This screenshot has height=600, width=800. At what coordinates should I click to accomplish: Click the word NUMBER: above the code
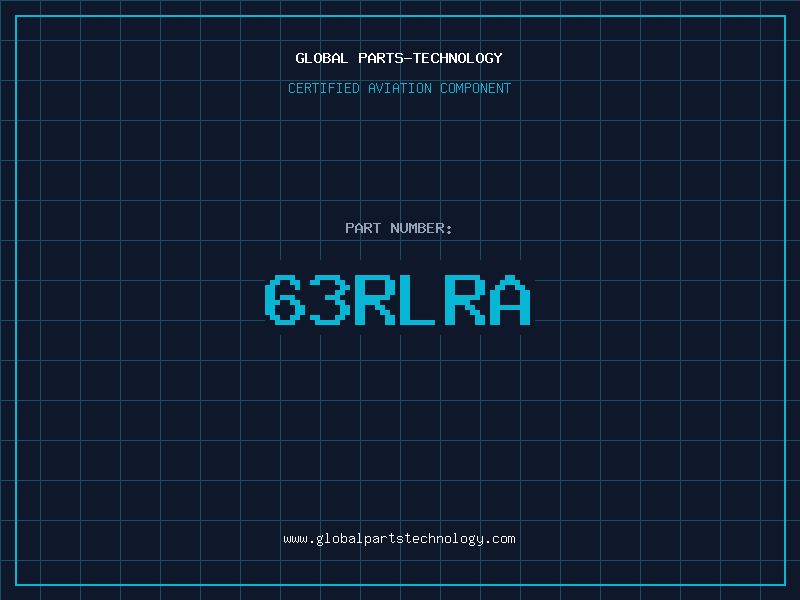point(422,228)
